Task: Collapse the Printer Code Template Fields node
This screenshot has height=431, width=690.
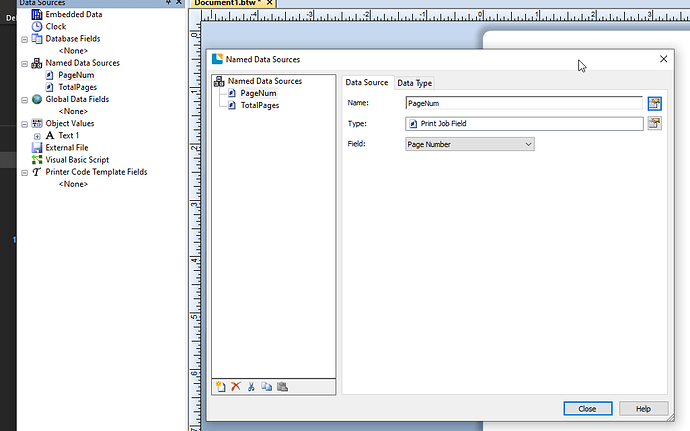Action: coord(25,173)
